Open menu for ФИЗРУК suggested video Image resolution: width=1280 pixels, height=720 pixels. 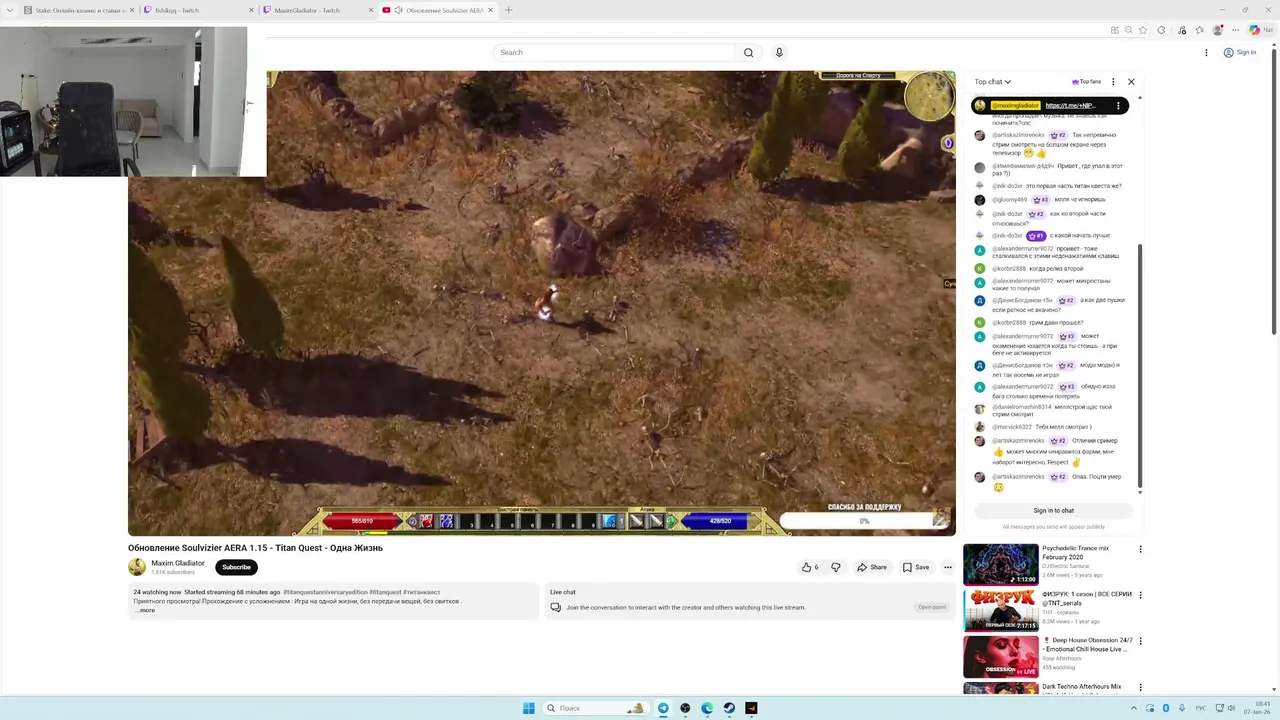pos(1140,595)
